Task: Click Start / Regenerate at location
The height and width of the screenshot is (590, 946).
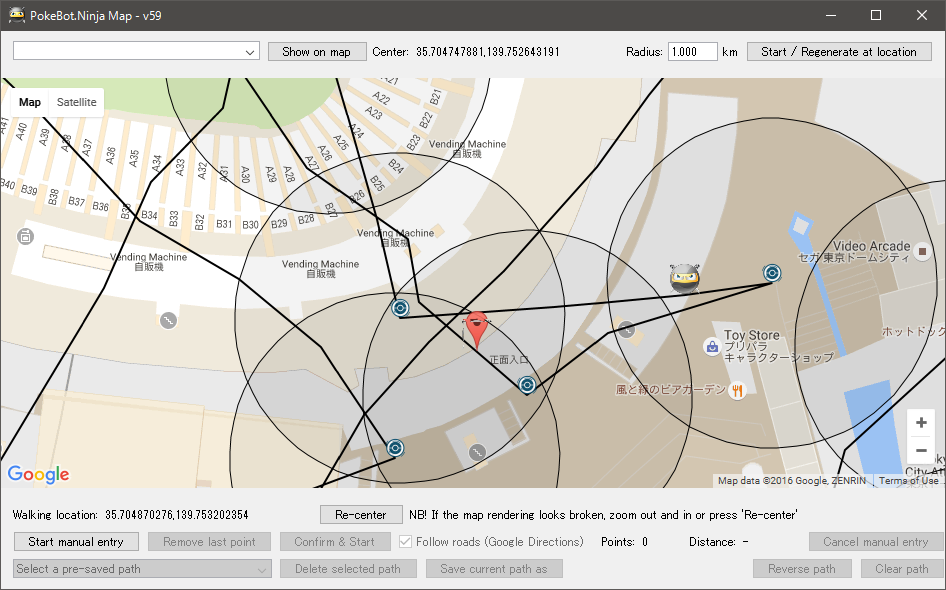Action: point(839,52)
